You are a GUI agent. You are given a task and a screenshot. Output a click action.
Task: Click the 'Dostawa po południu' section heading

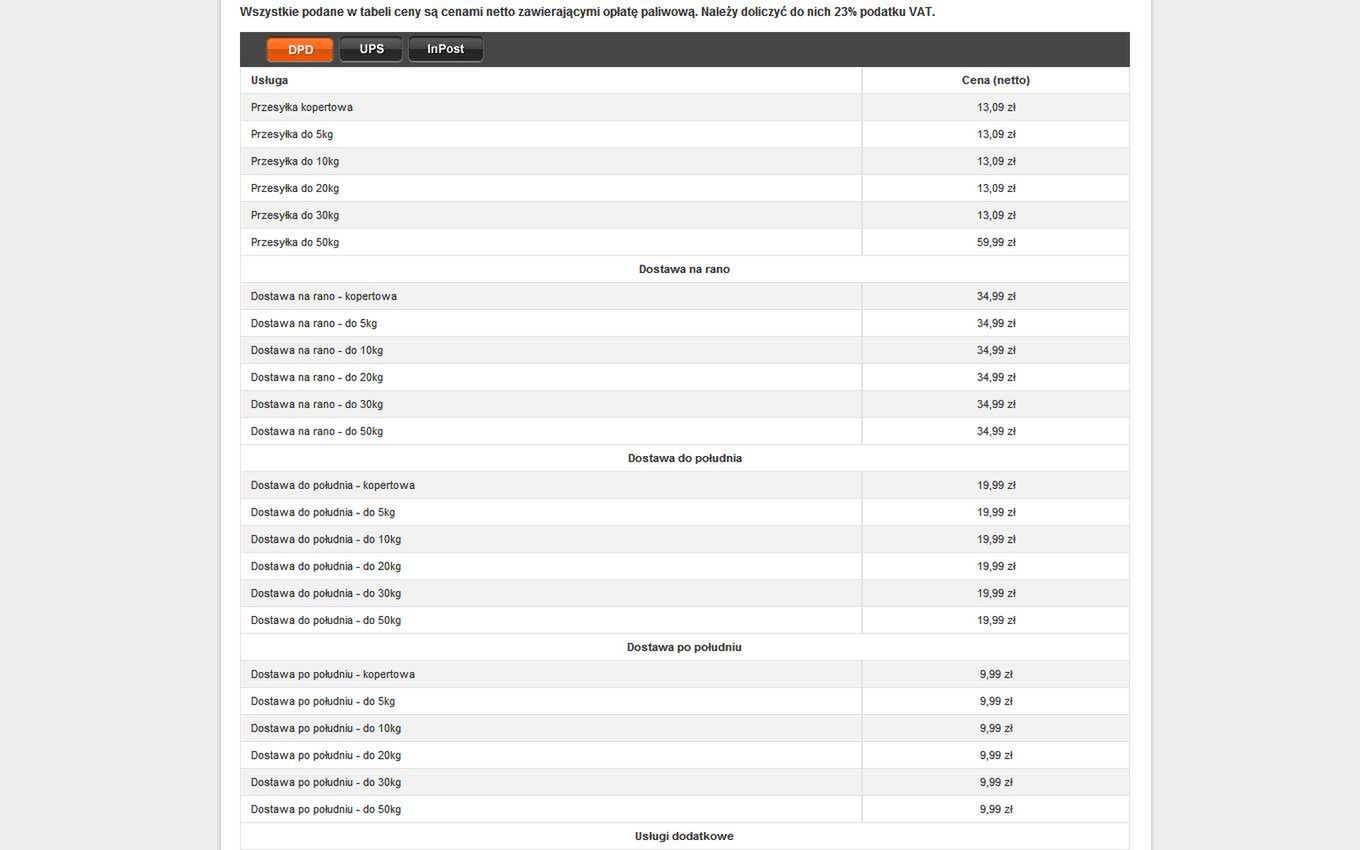point(685,647)
